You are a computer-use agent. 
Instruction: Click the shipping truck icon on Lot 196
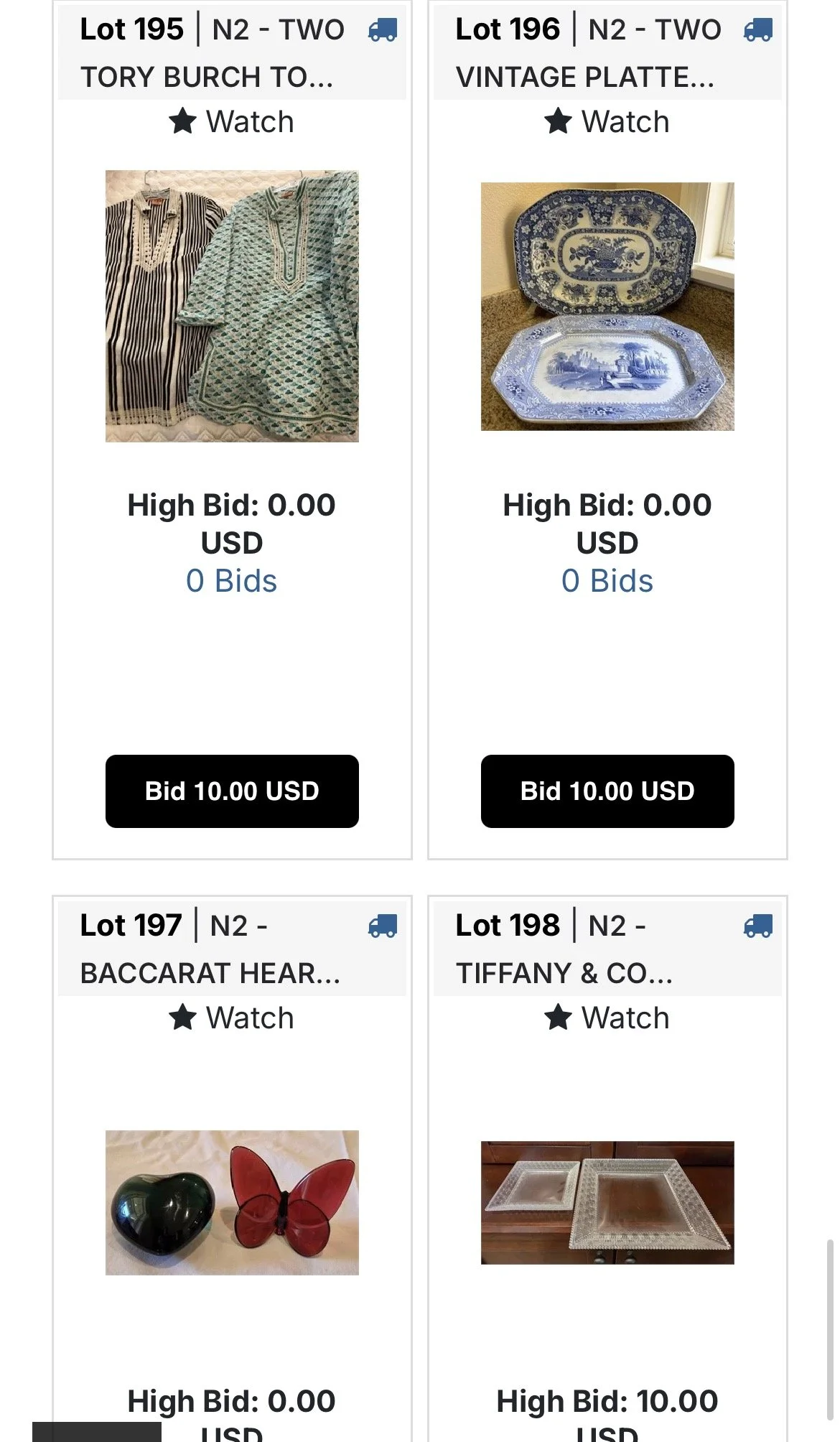click(757, 30)
